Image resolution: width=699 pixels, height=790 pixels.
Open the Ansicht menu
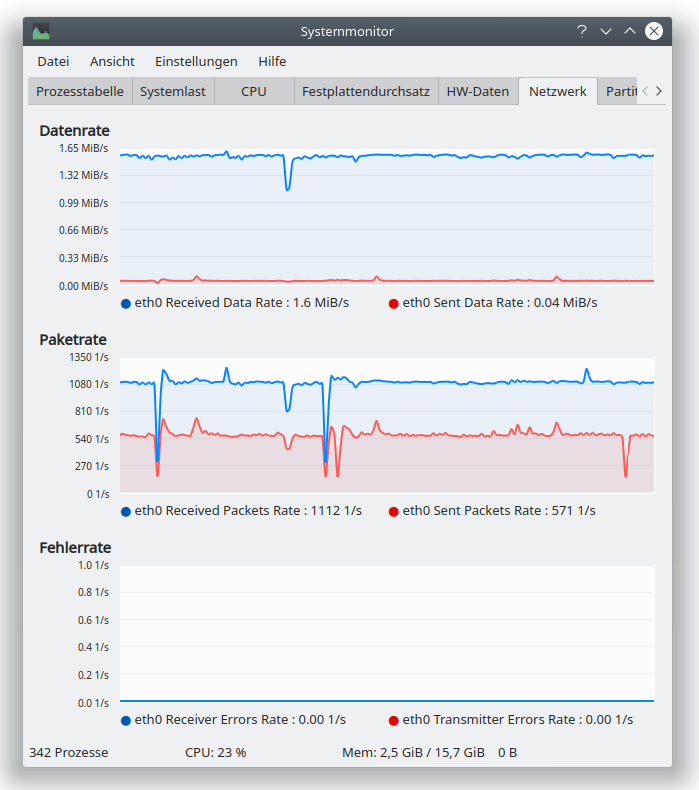click(x=112, y=61)
